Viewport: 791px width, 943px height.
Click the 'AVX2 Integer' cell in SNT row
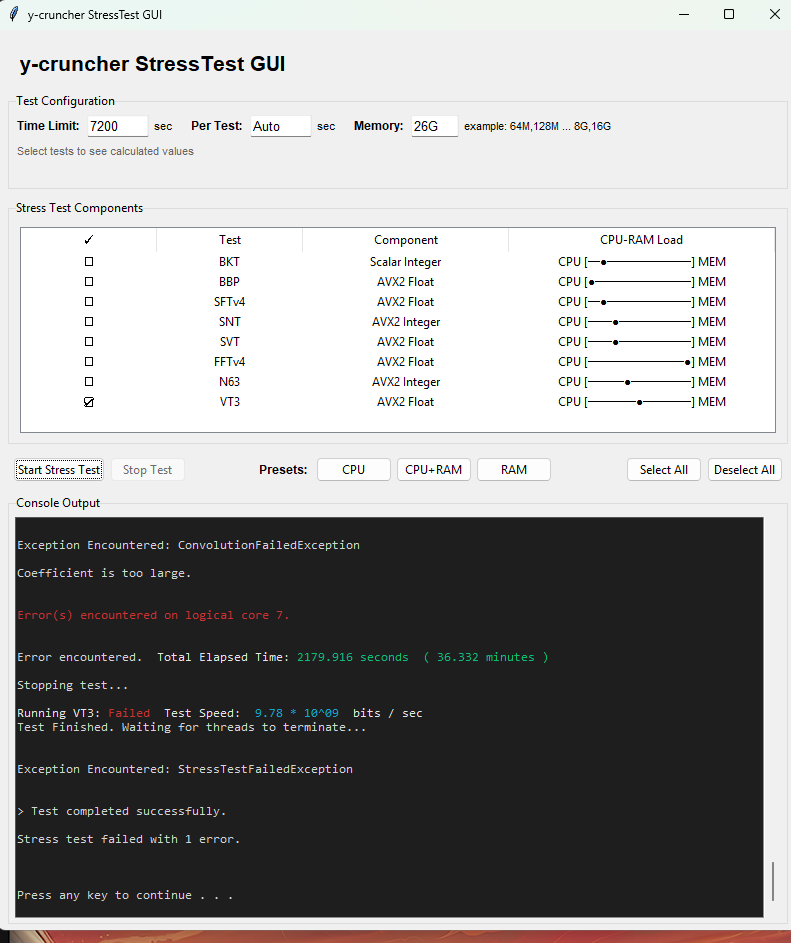click(x=405, y=322)
